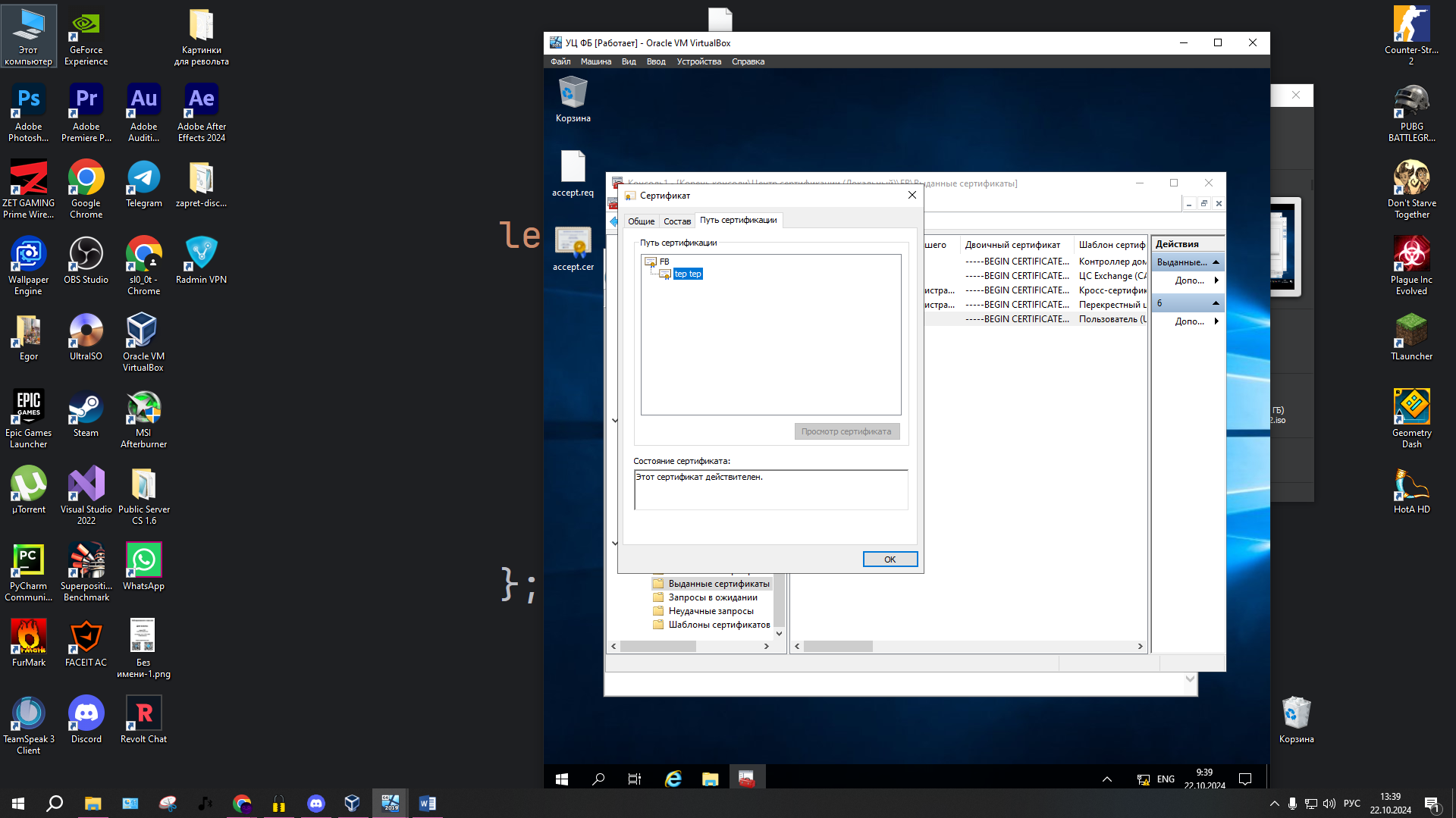1456x818 pixels.
Task: Open the VM's Корзина recycle bin
Action: click(573, 100)
